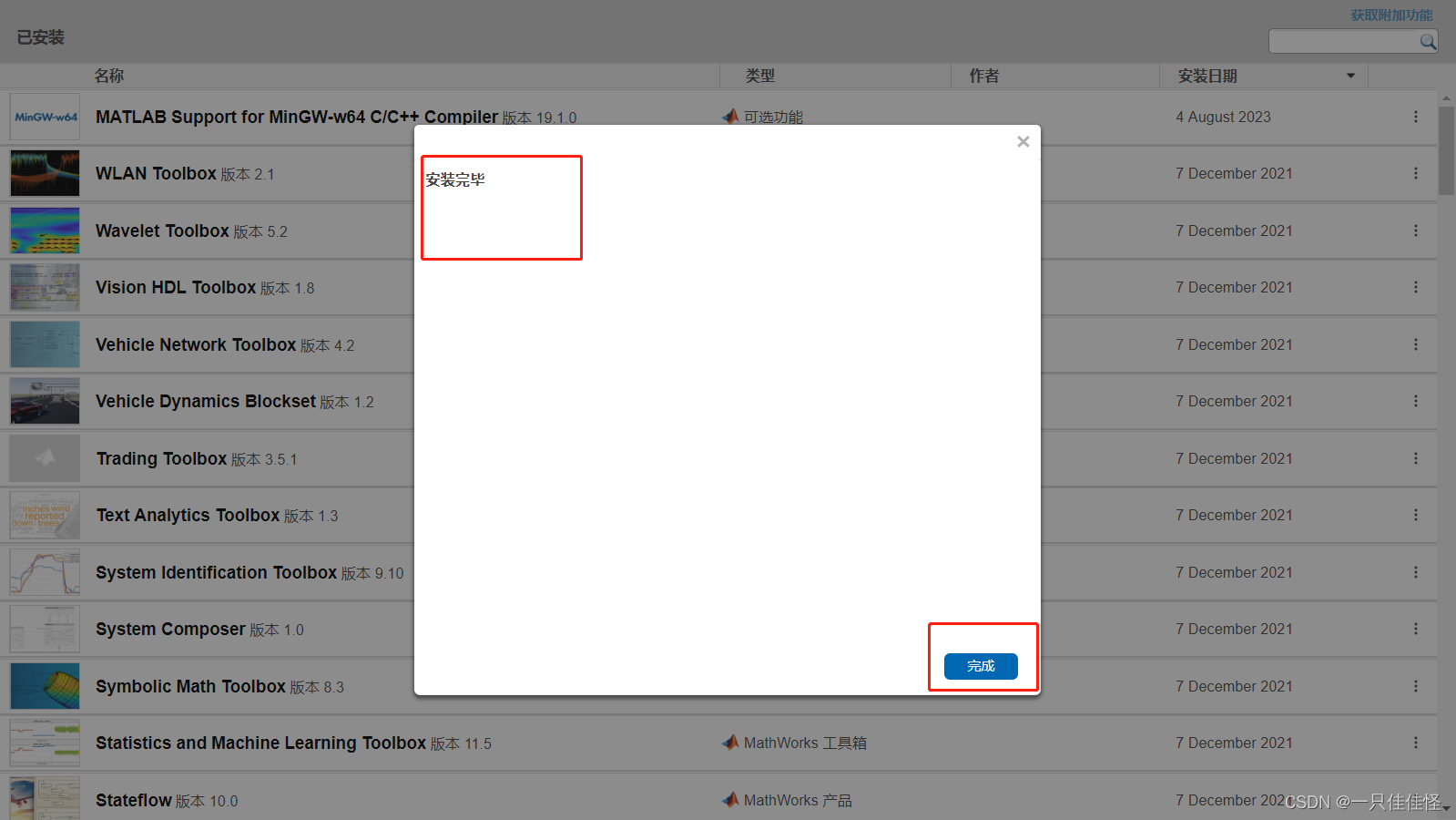Select MATLAB Support for MinGW-w64 Compiler name
The image size is (1456, 820).
tap(297, 117)
